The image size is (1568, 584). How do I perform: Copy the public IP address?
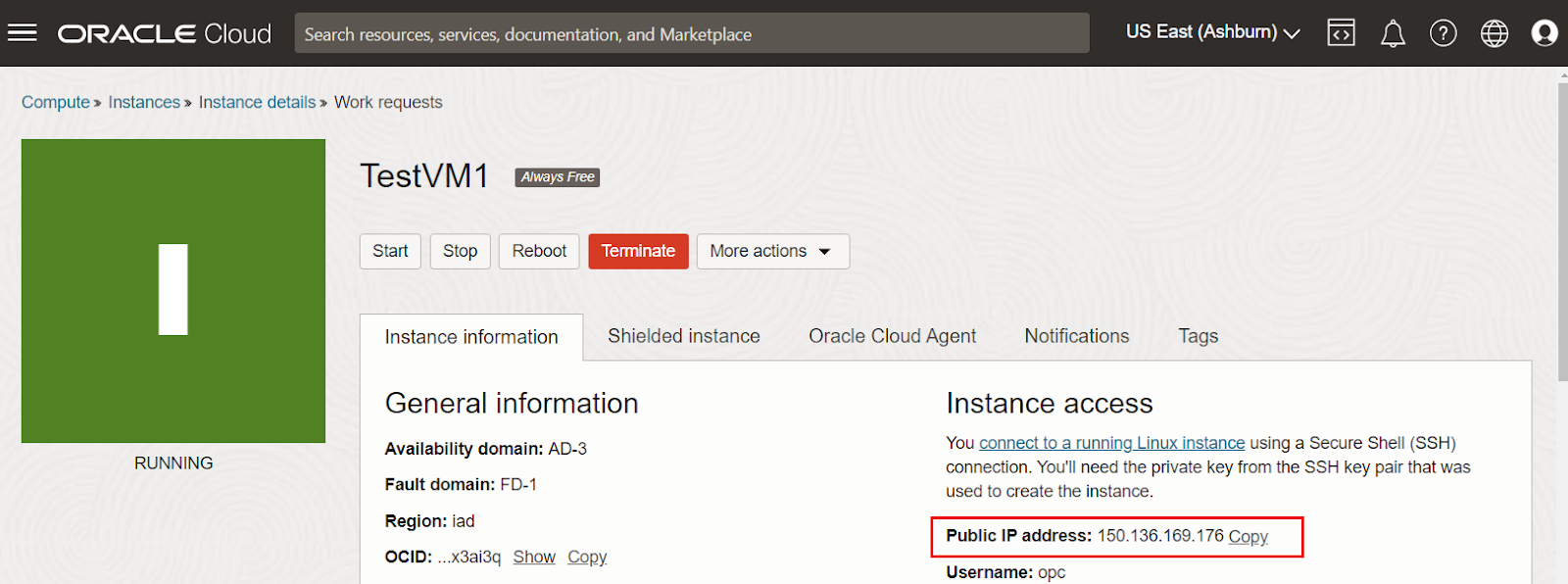click(1248, 536)
